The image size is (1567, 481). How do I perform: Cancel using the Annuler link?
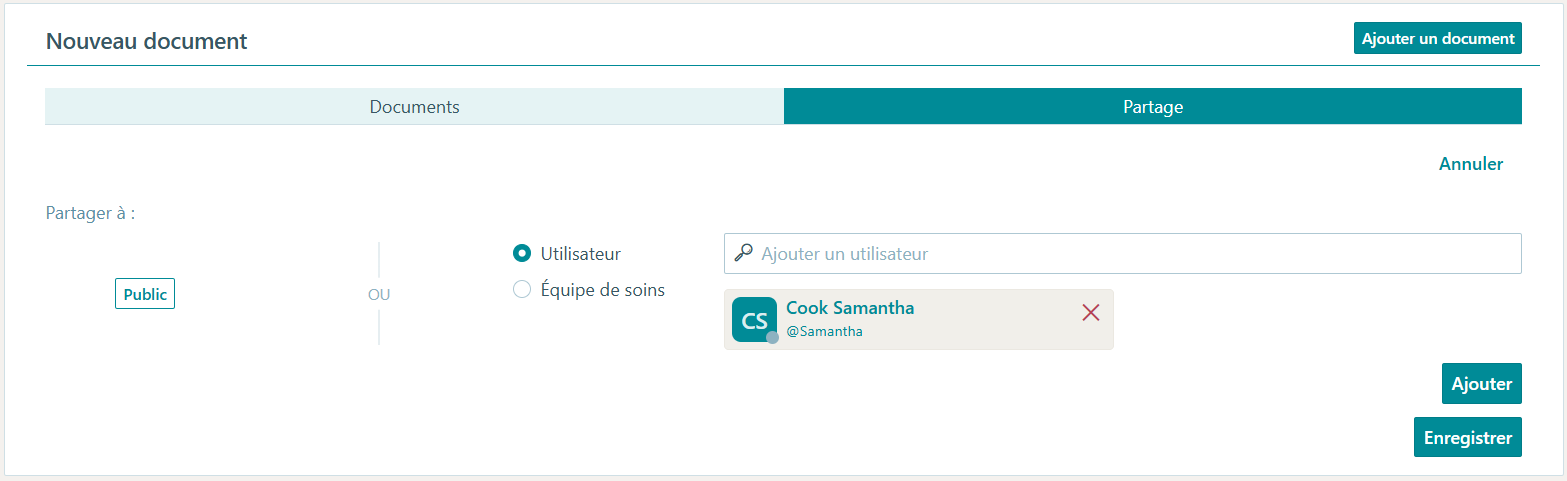[1471, 164]
